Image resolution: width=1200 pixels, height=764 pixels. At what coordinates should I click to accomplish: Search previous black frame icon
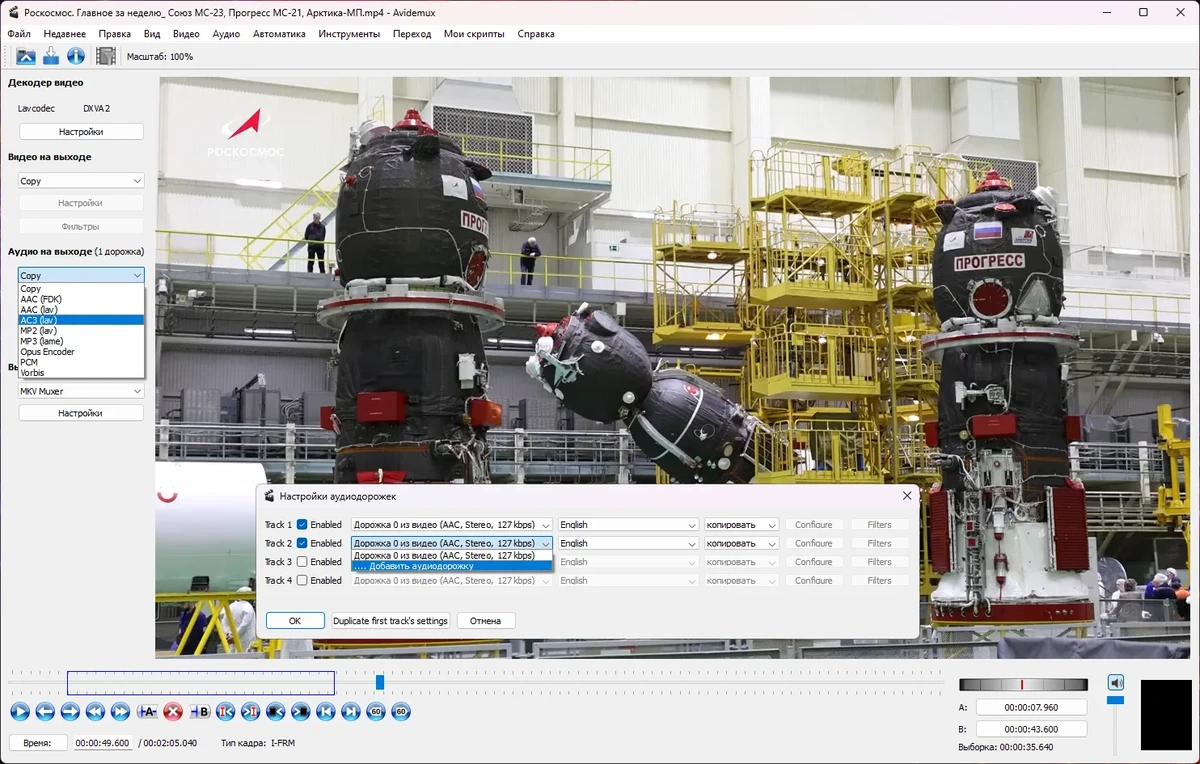point(275,712)
